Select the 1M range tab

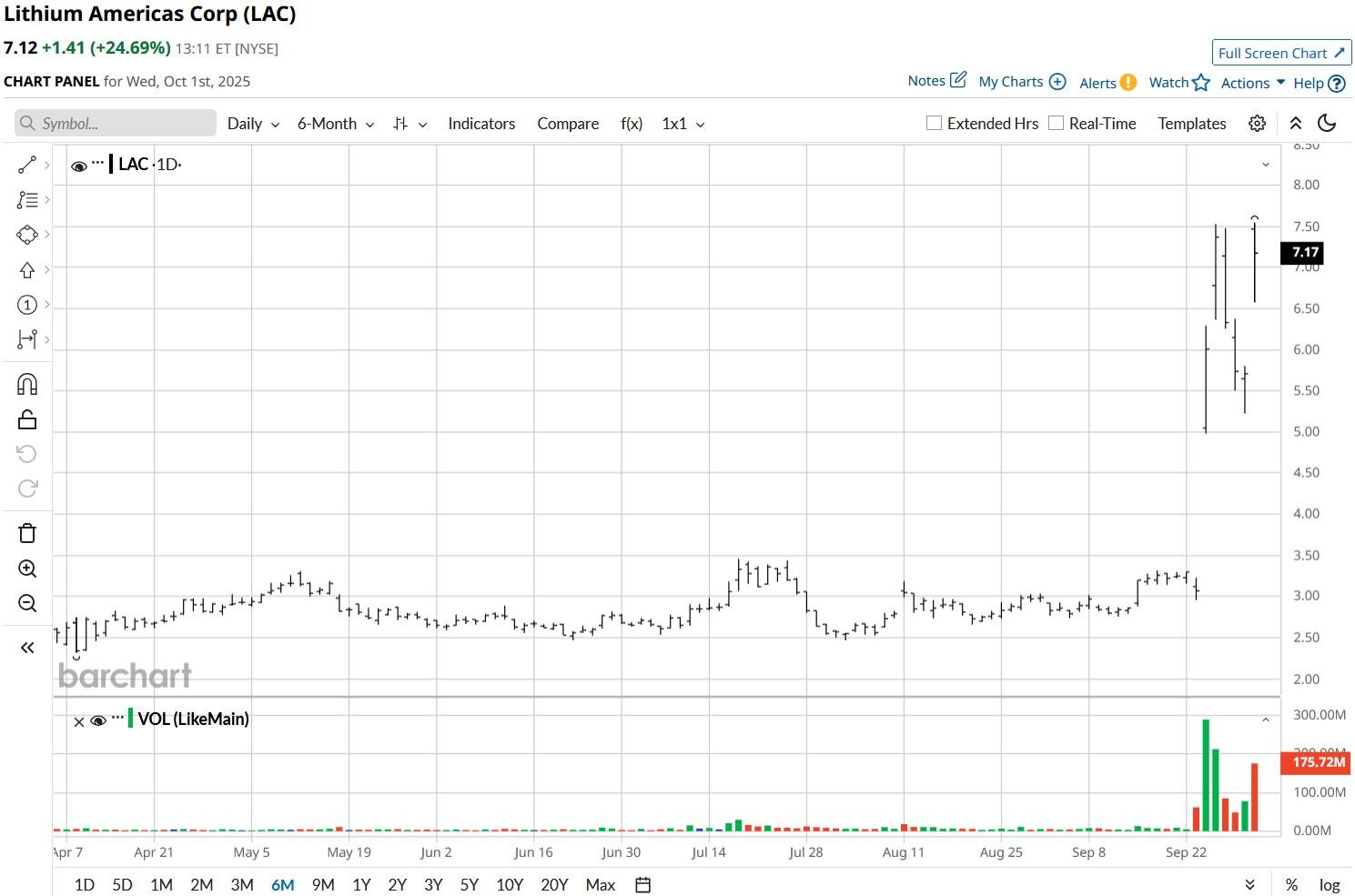(x=161, y=885)
